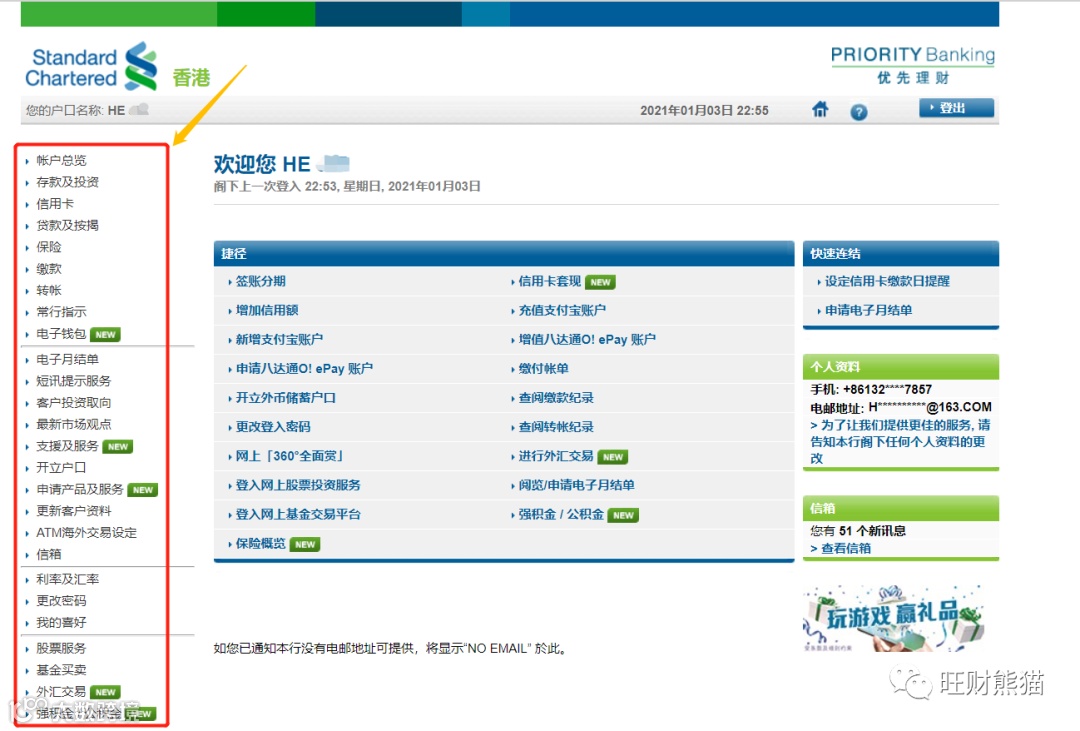Open 开立户口 in left menu
Viewport: 1080px width, 731px height.
61,467
